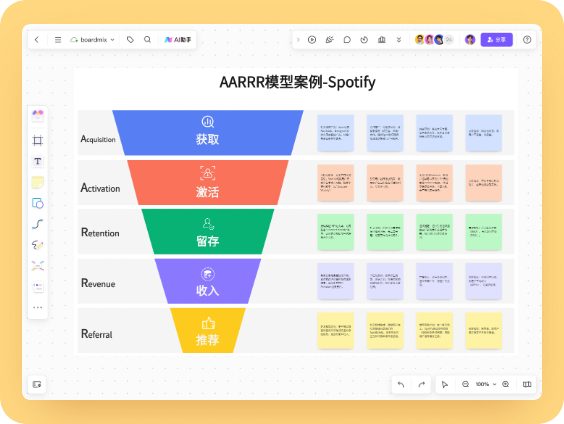Open your own profile avatar
The image size is (564, 424).
coord(470,40)
